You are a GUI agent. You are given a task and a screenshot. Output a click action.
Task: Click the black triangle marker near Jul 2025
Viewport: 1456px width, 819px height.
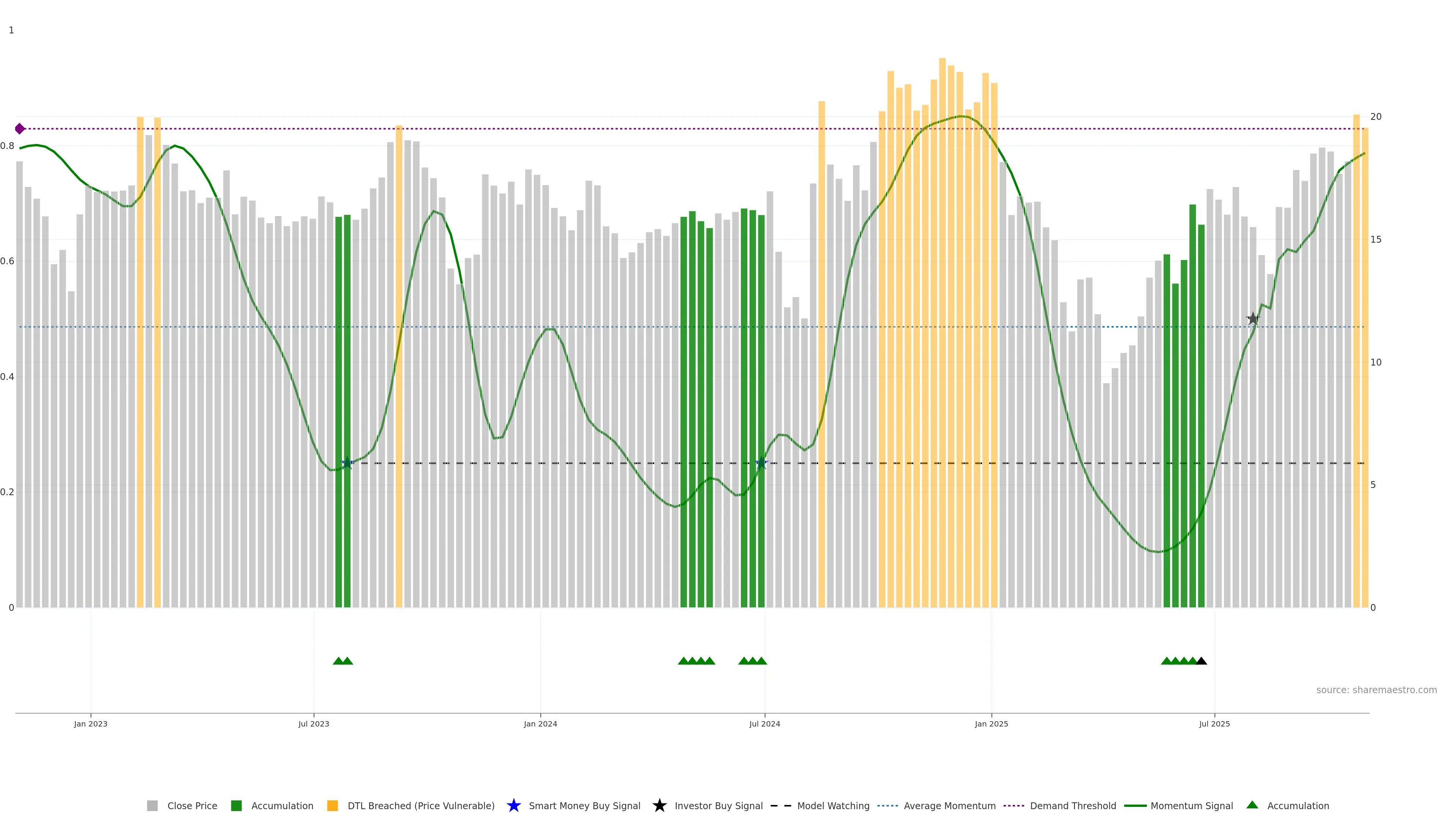pyautogui.click(x=1201, y=661)
